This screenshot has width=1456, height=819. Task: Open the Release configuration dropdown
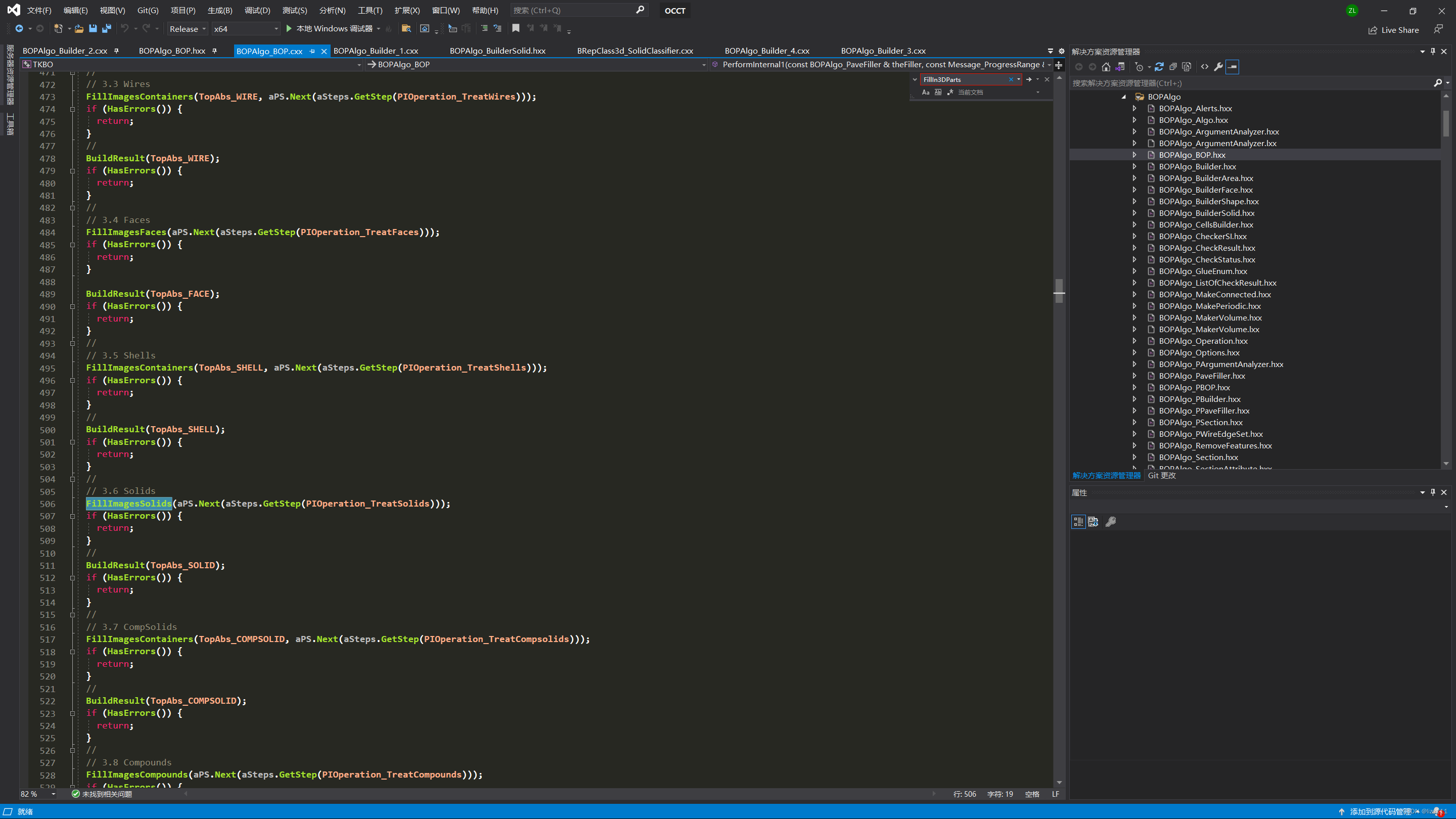tap(188, 29)
